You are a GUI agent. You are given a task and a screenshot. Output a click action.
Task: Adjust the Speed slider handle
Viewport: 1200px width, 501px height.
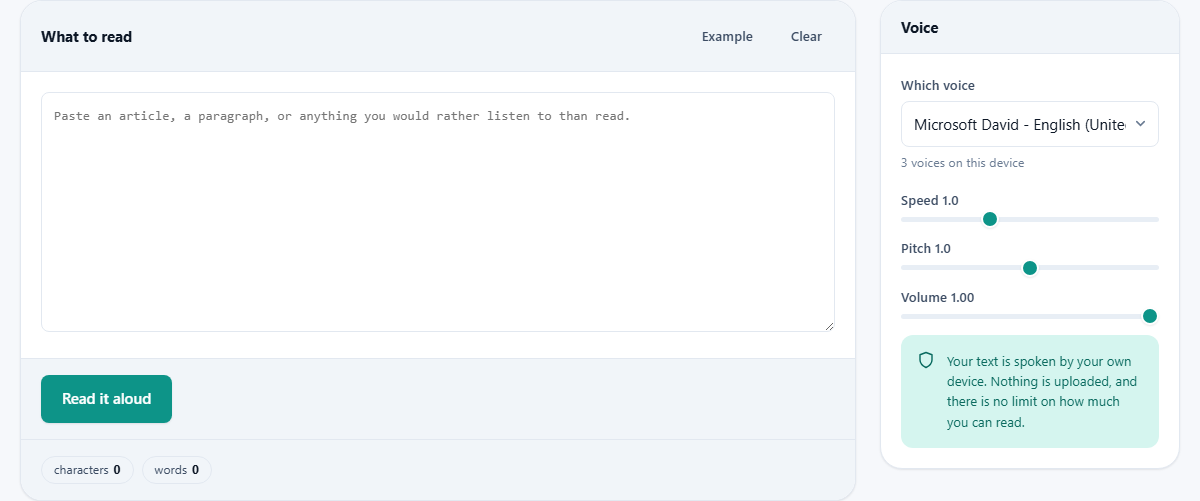[x=990, y=219]
